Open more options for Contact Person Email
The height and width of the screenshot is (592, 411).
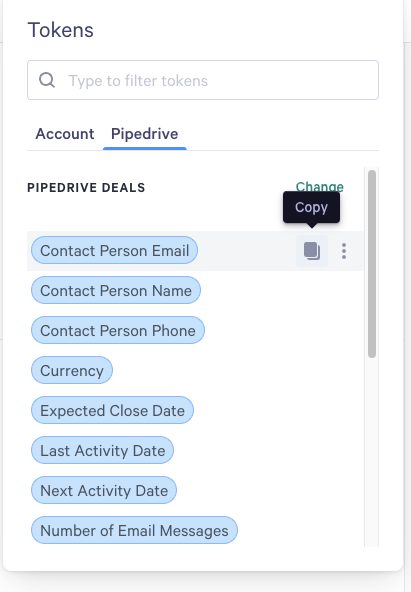coord(344,251)
